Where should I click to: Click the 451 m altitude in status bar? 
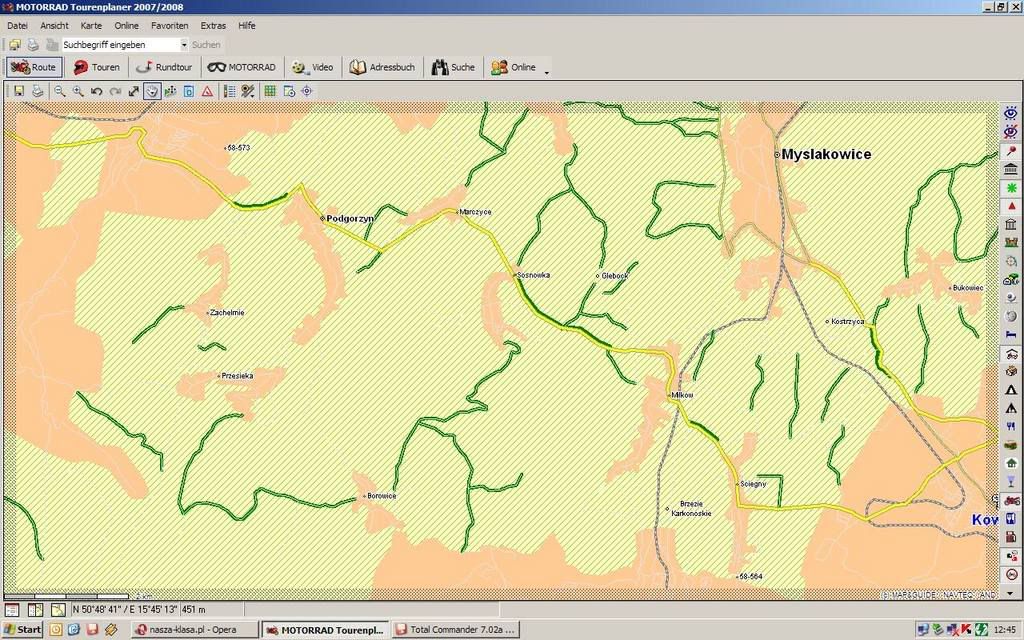(193, 610)
